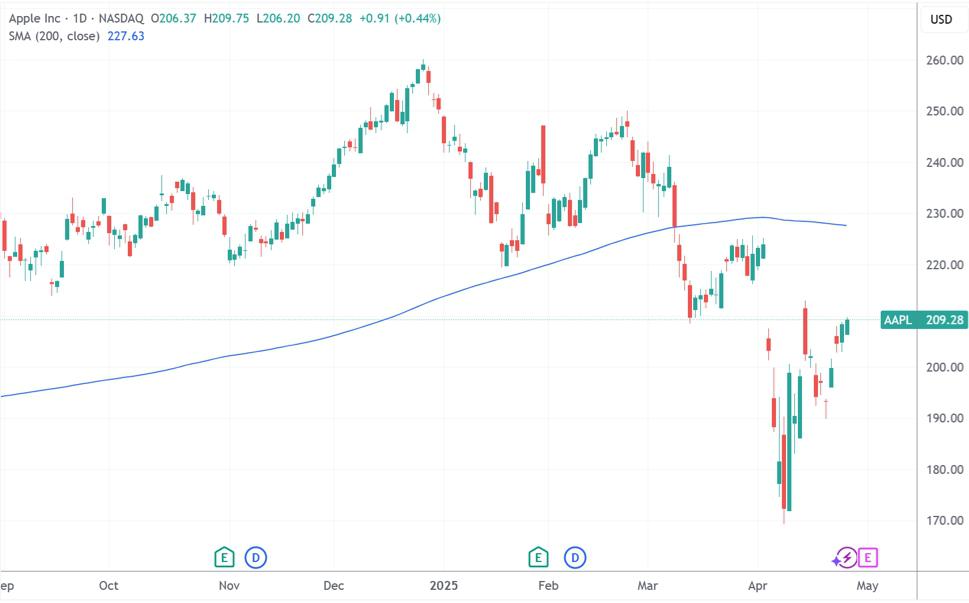Click the November dividend marker icon
969x603 pixels.
(257, 557)
